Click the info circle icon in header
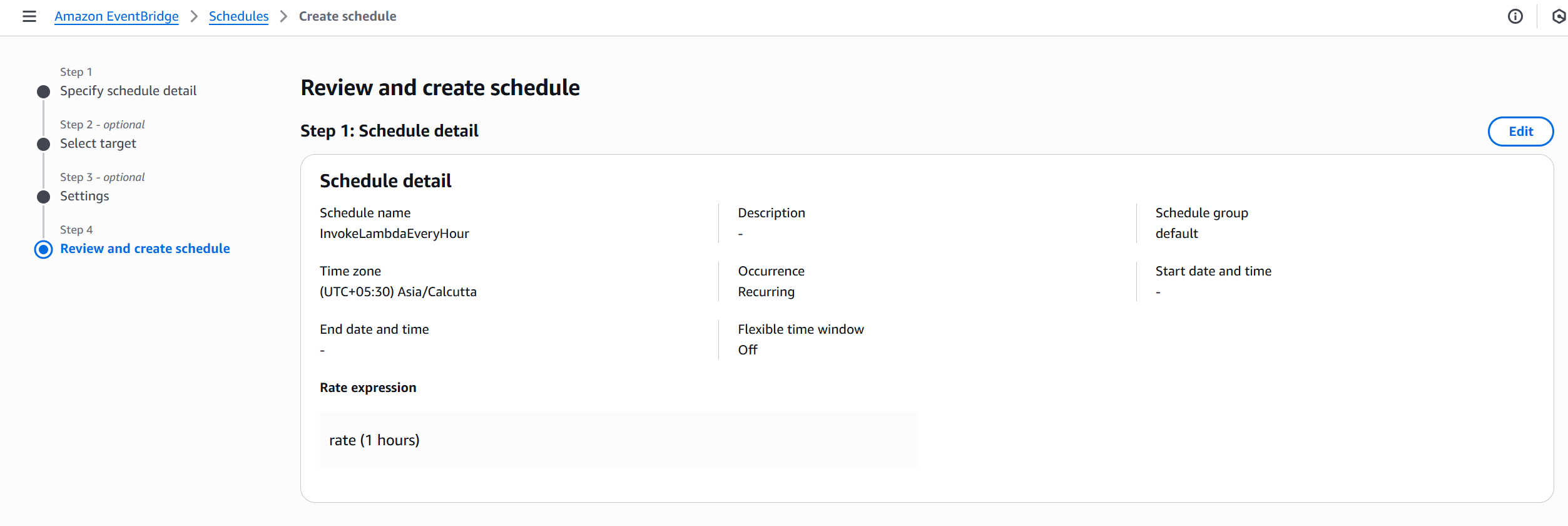Image resolution: width=1568 pixels, height=526 pixels. tap(1515, 16)
